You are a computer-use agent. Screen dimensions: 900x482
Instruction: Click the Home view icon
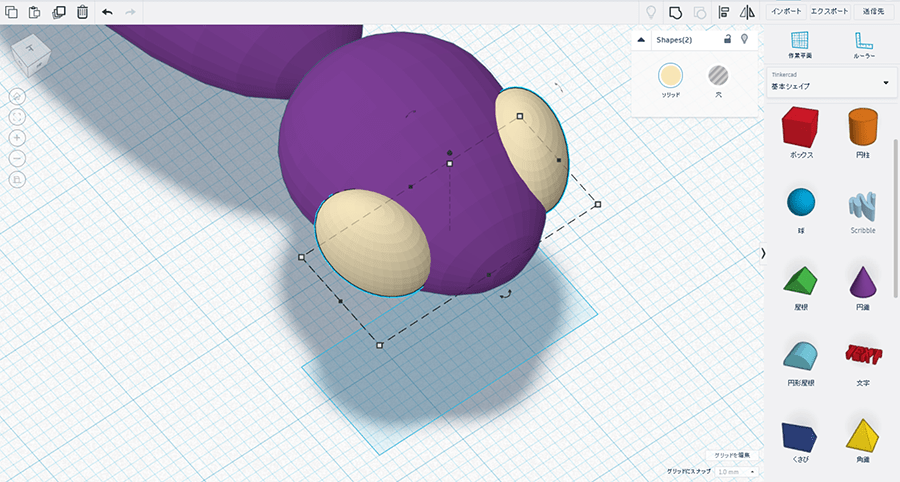coord(17,96)
